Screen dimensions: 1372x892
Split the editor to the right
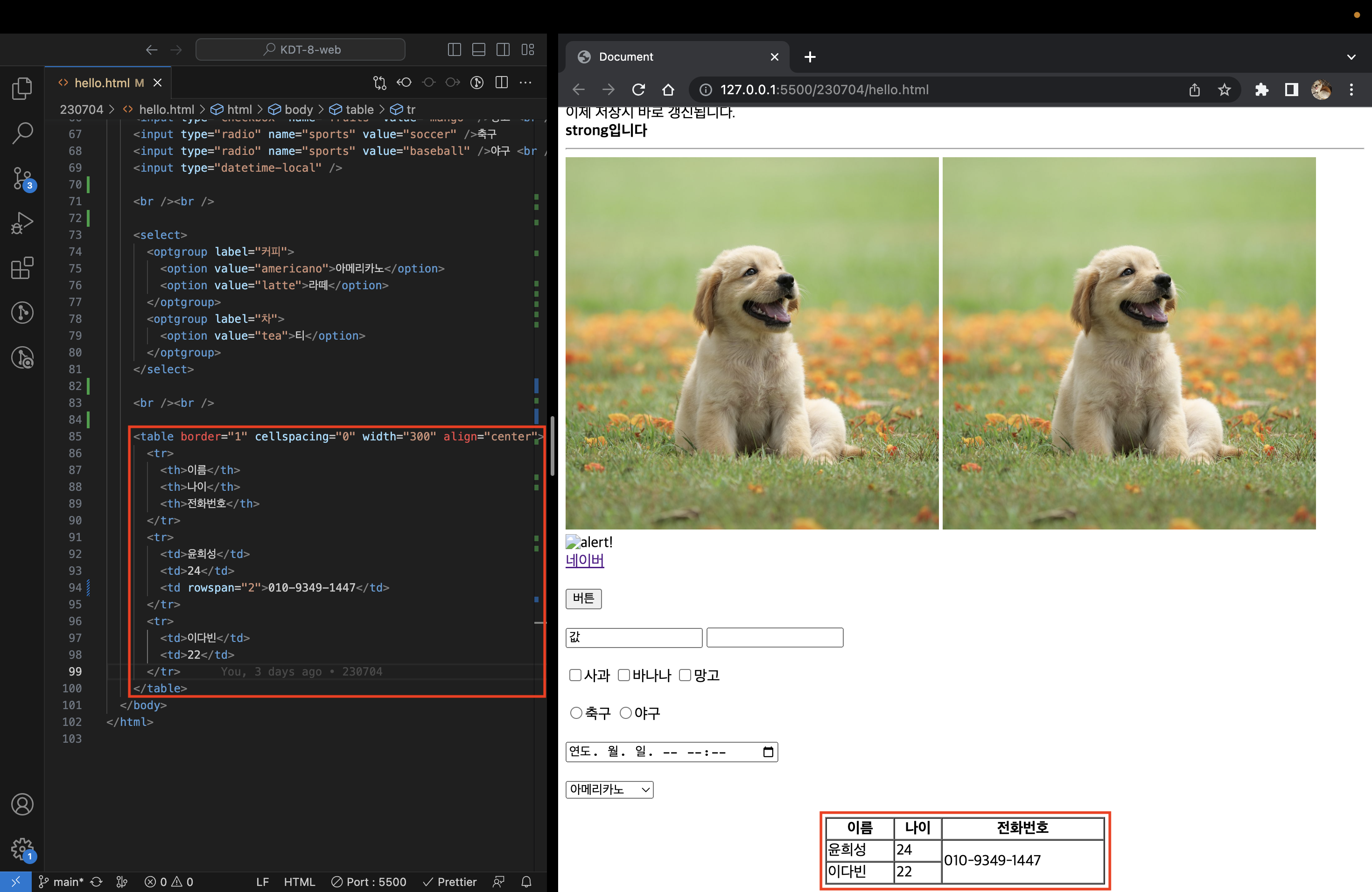[x=502, y=83]
